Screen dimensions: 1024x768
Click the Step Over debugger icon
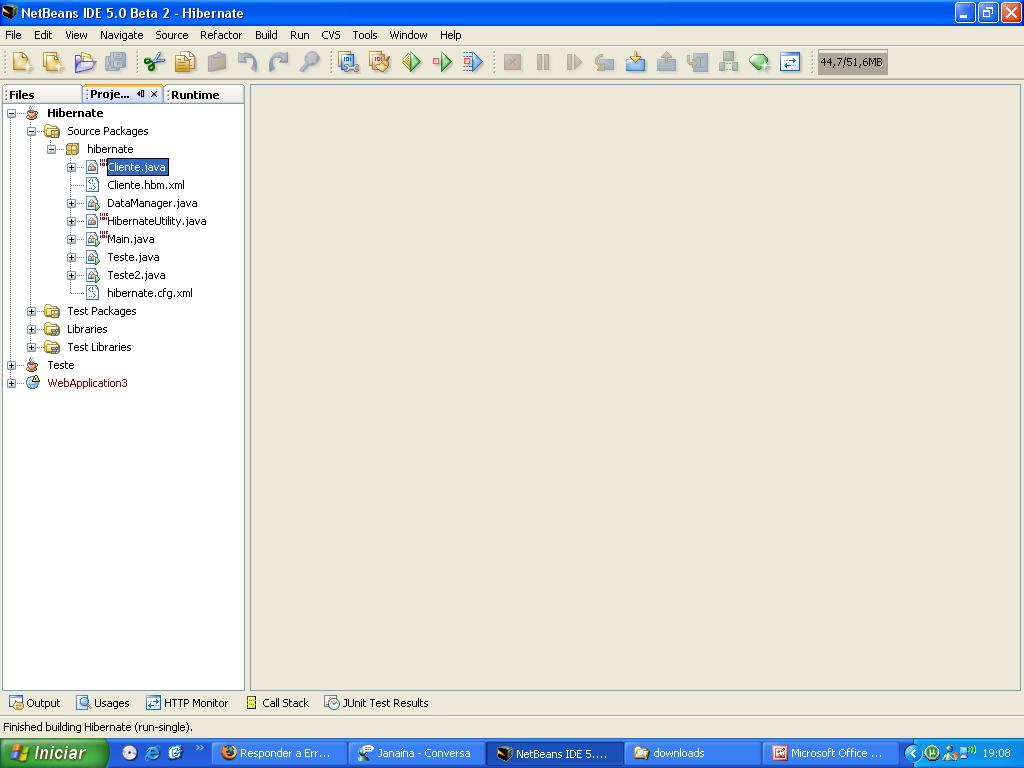pyautogui.click(x=605, y=62)
